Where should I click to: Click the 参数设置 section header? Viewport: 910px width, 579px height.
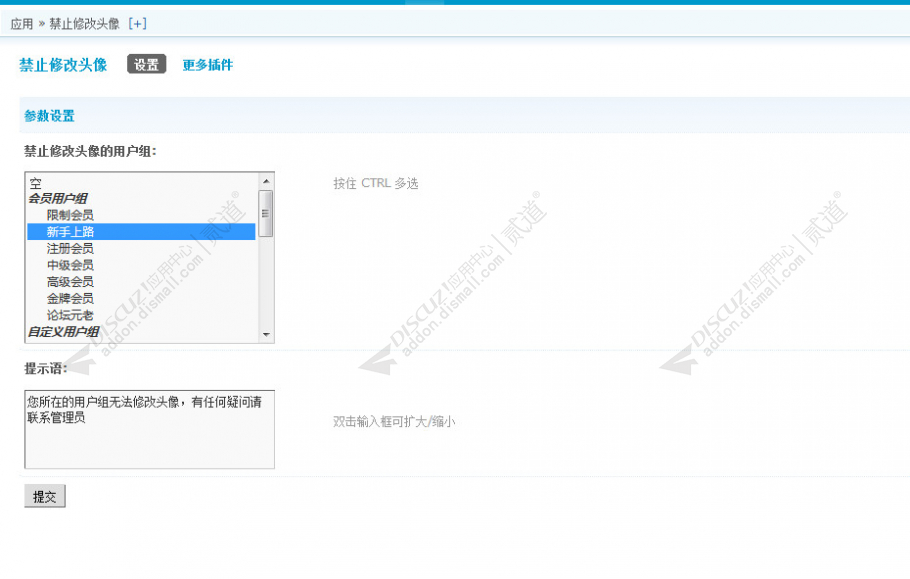(x=49, y=115)
